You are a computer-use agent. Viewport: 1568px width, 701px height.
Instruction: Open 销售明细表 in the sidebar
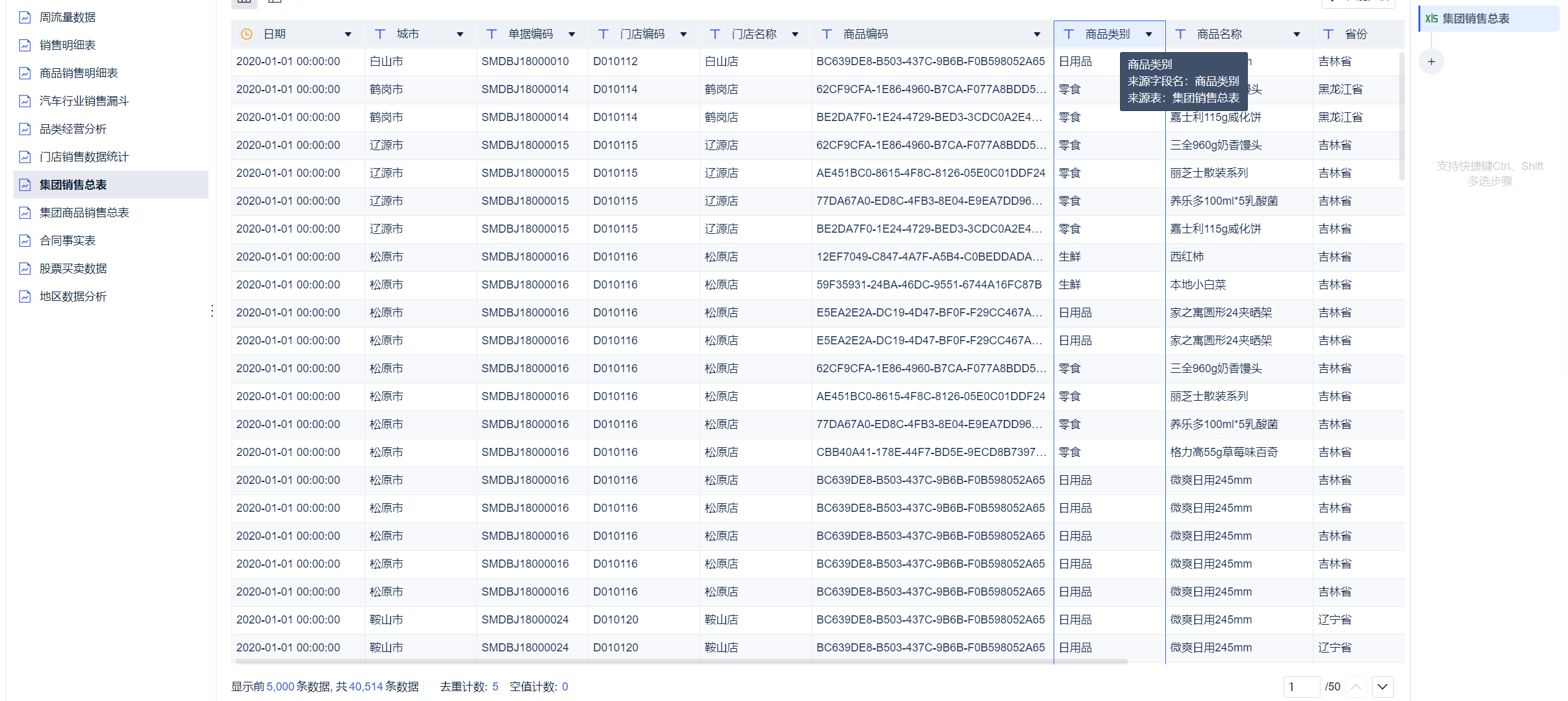[67, 45]
